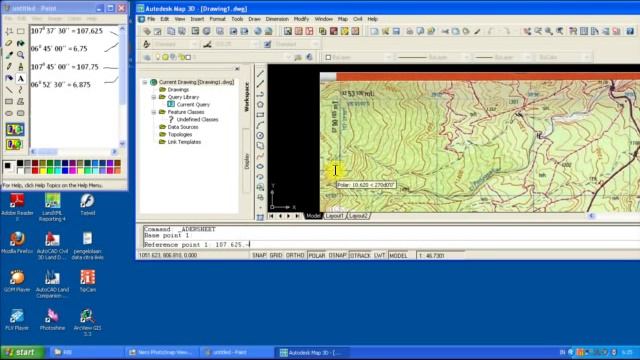Select the Rectangle shape tool in Paint
Screen dimensions: 640x360
[9, 102]
